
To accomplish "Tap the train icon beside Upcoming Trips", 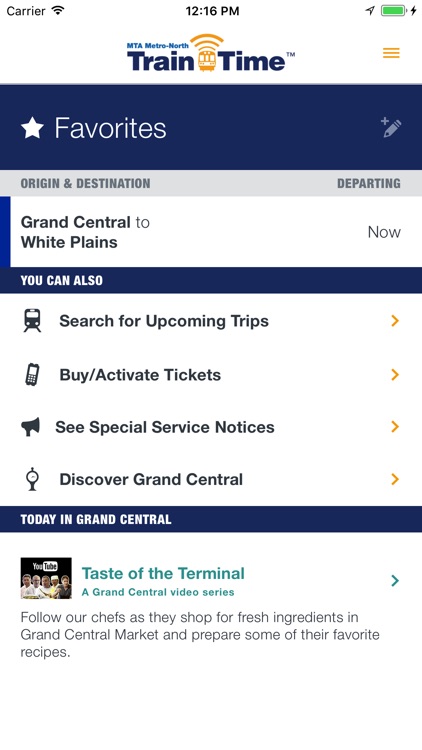I will coord(32,320).
